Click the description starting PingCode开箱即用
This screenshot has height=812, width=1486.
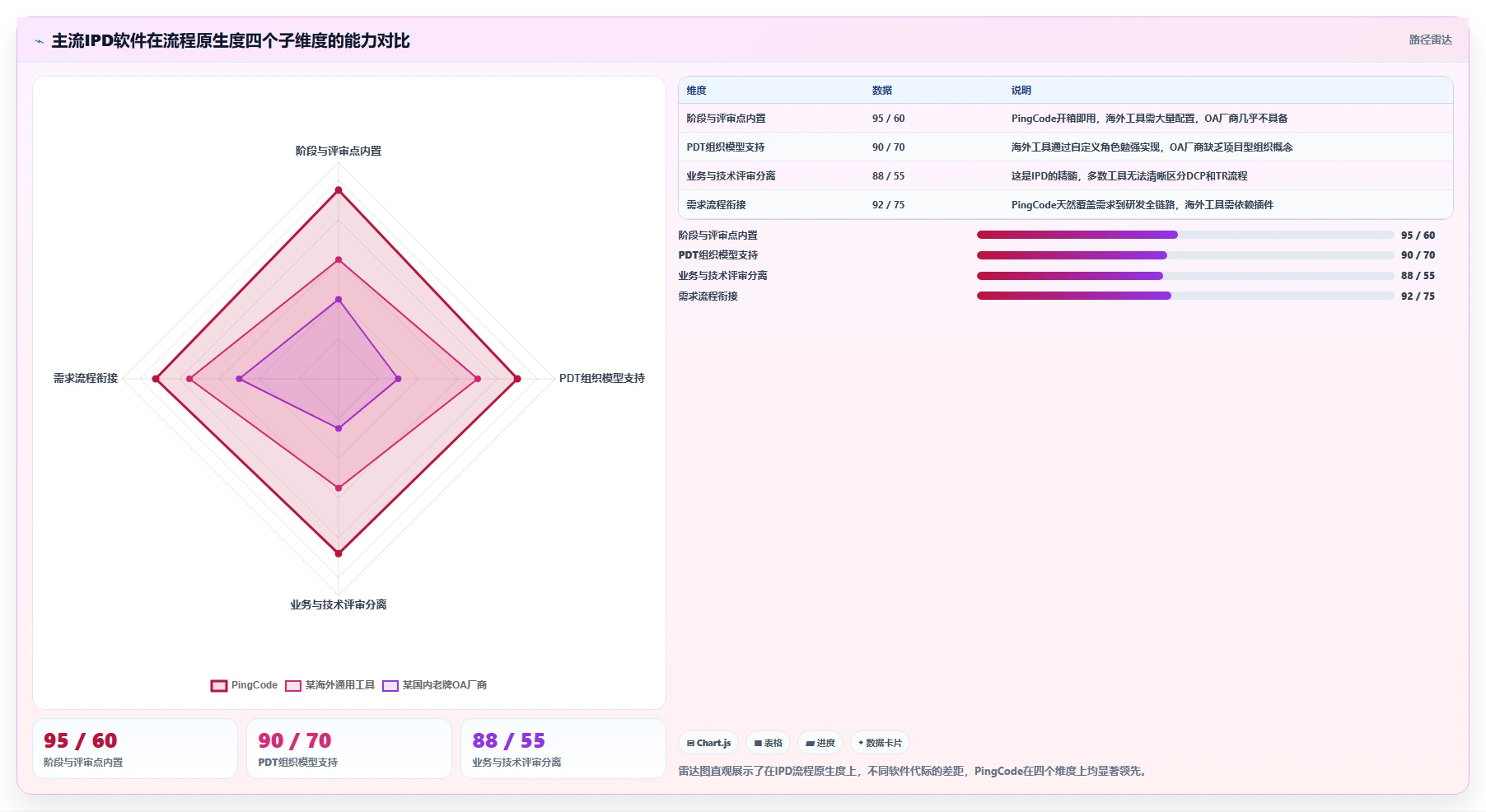click(1149, 119)
